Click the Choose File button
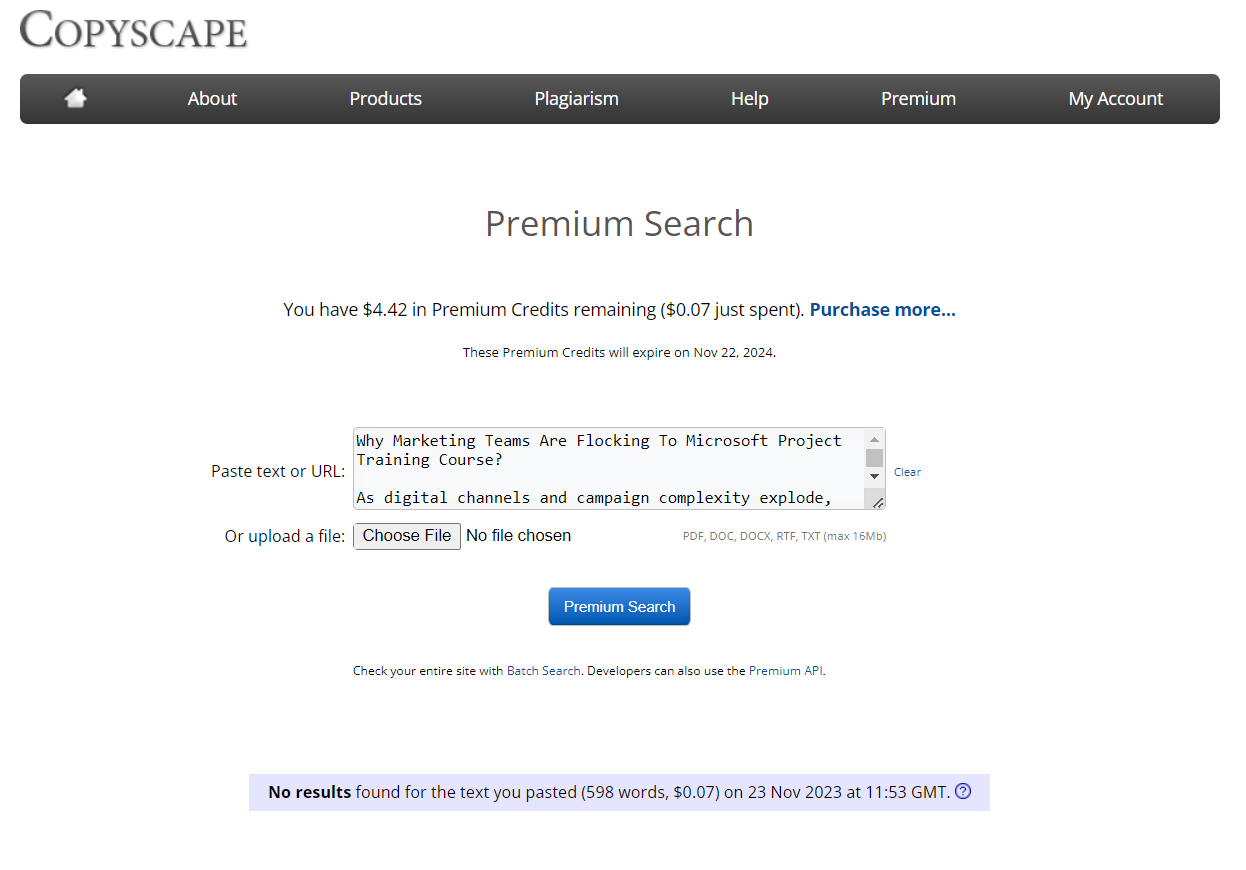The image size is (1246, 870). coord(407,536)
